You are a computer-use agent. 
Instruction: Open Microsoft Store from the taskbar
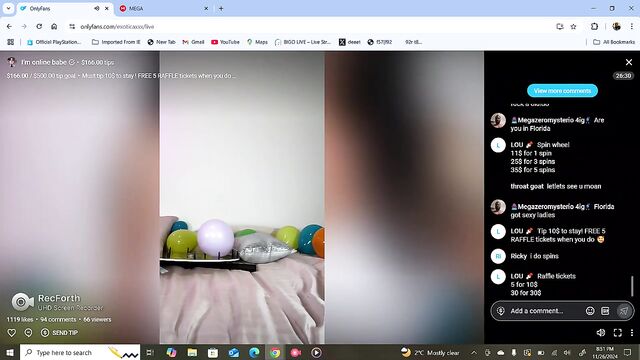pyautogui.click(x=213, y=353)
